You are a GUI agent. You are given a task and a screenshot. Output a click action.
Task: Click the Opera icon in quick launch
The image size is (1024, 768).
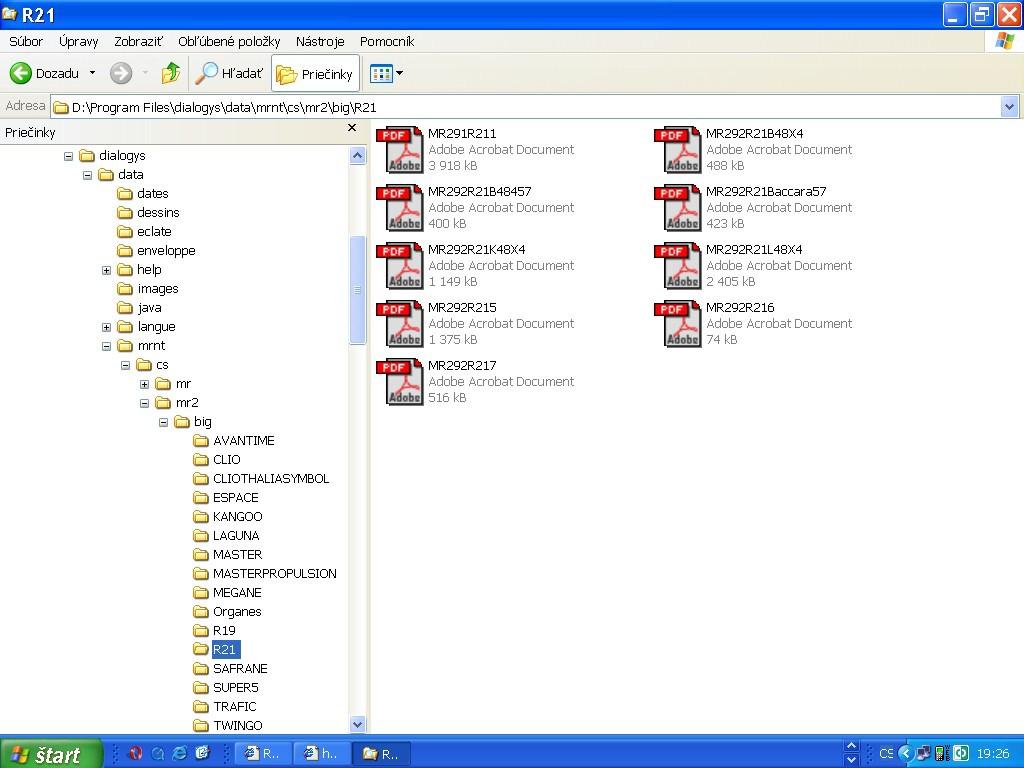coord(136,753)
